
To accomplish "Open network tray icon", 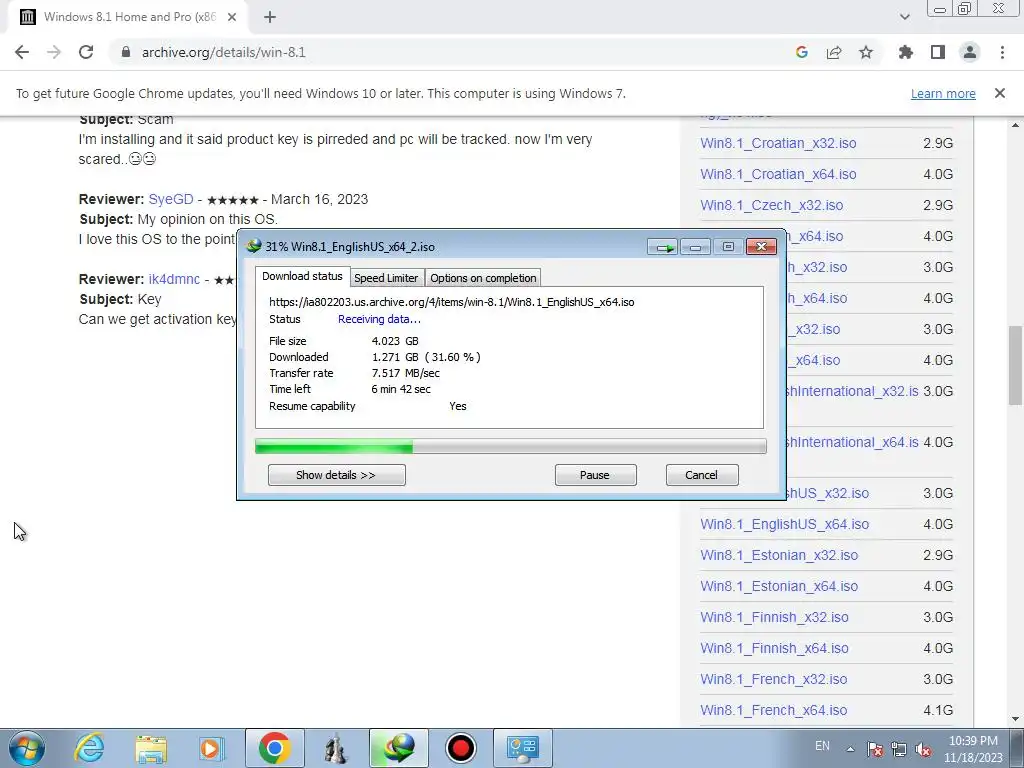I will (899, 749).
